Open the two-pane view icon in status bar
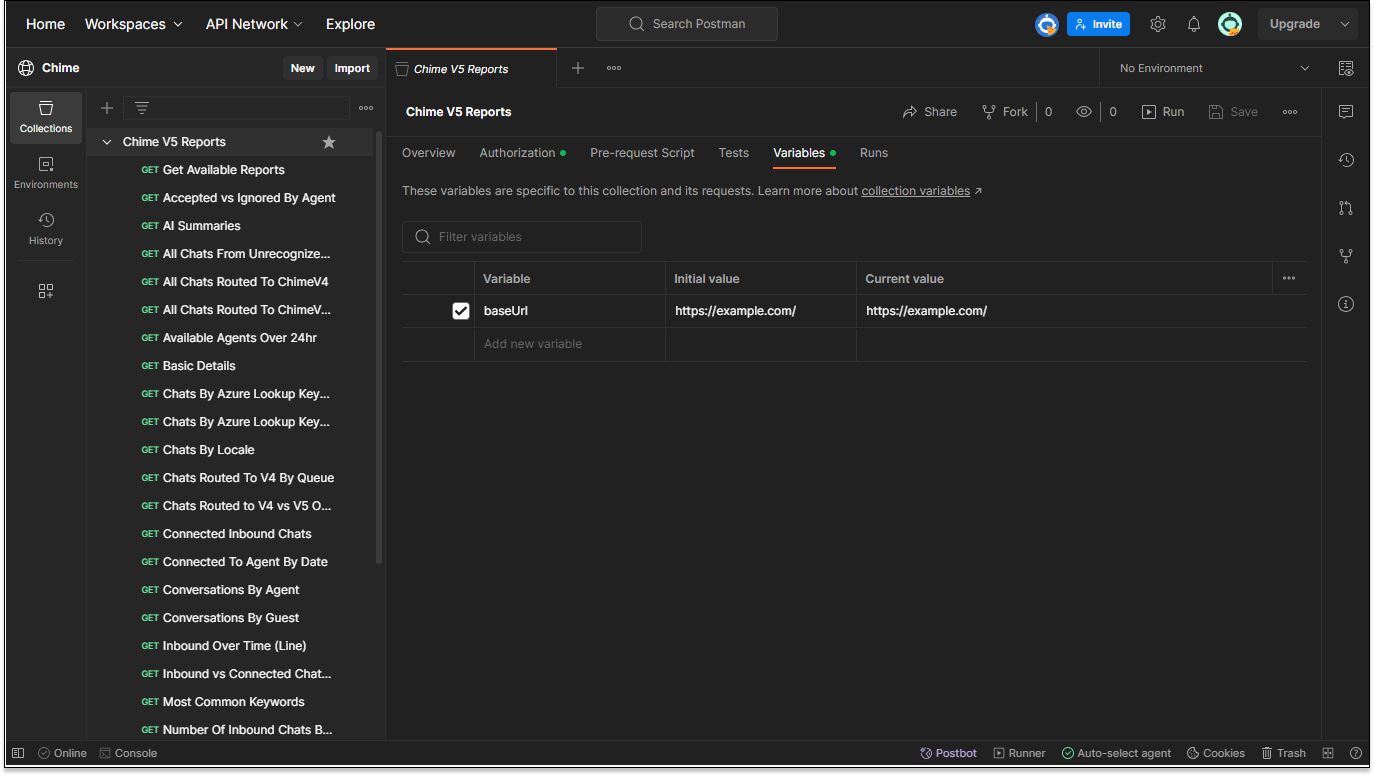The image size is (1374, 776). pyautogui.click(x=1328, y=753)
